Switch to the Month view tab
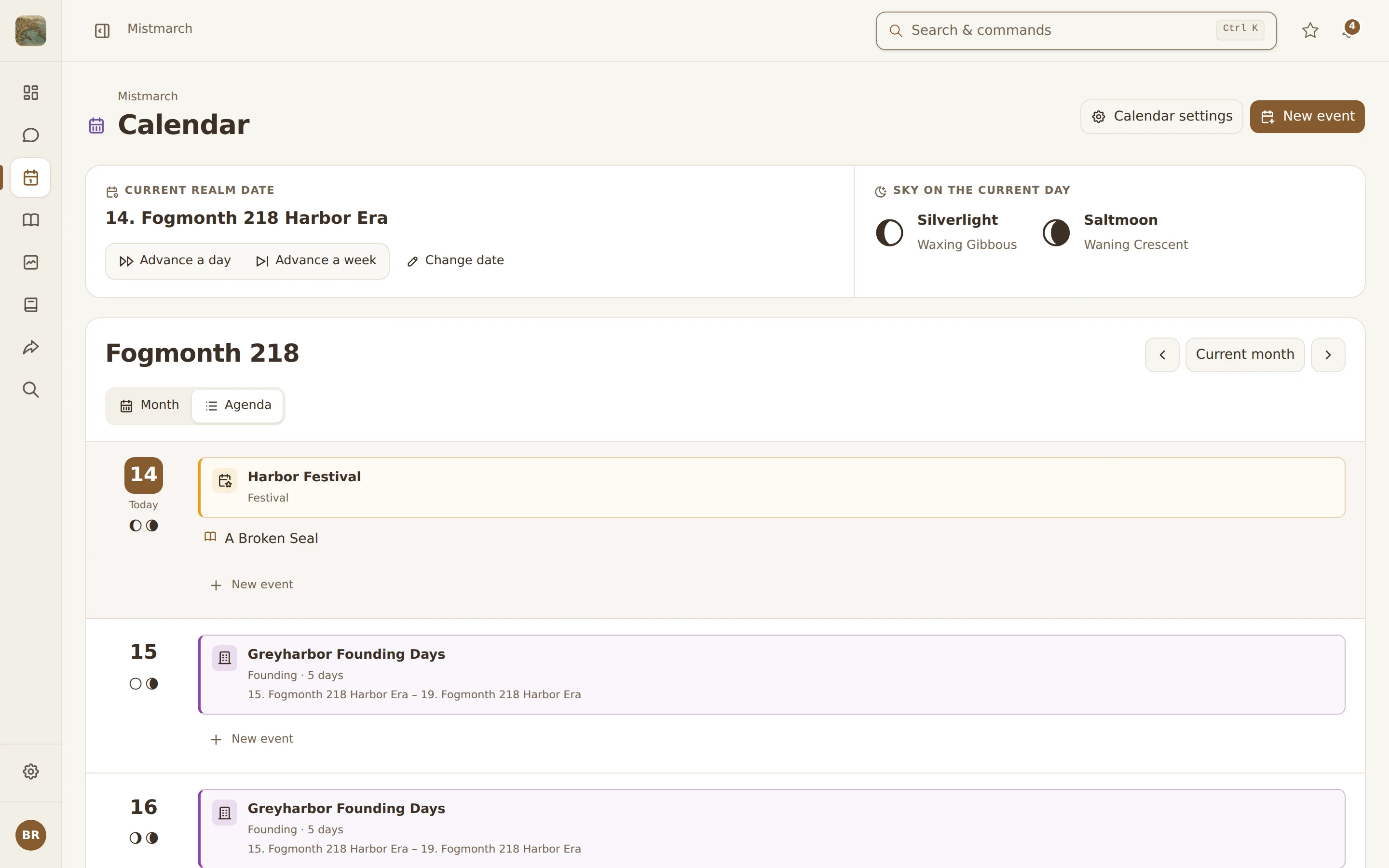1389x868 pixels. click(149, 405)
